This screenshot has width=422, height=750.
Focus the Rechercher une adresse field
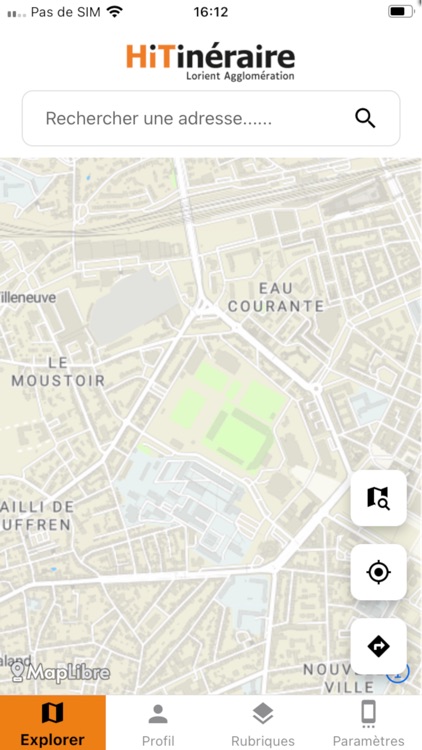point(211,118)
